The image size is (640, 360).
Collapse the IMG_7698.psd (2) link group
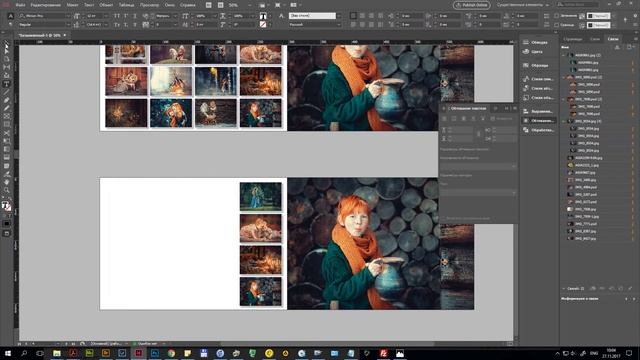point(564,99)
